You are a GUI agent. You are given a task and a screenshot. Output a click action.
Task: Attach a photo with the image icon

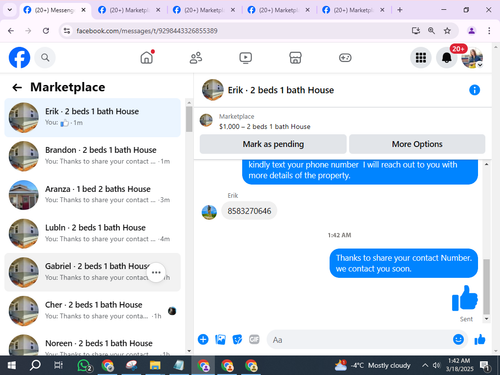pyautogui.click(x=220, y=340)
